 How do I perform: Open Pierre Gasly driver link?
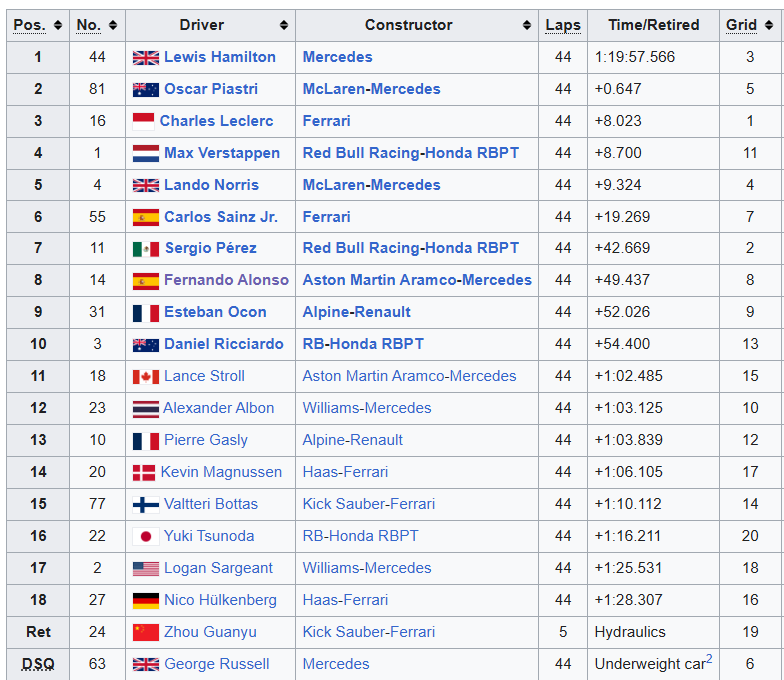(206, 440)
